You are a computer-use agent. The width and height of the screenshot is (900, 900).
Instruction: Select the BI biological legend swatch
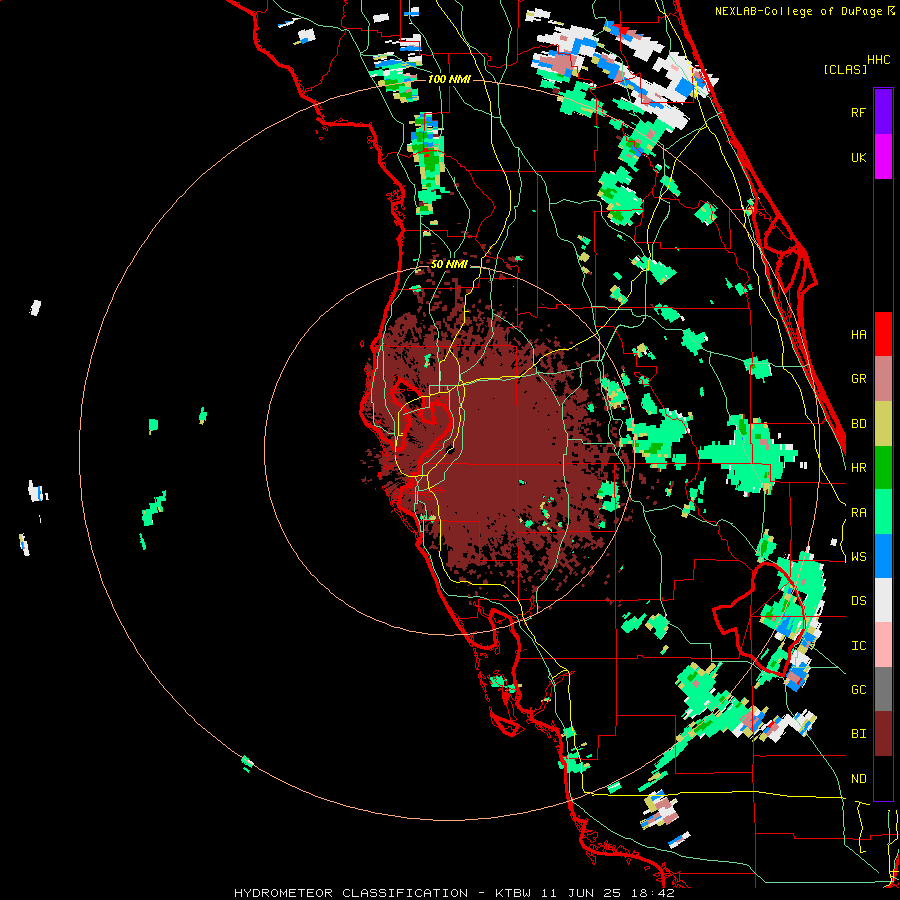click(883, 734)
